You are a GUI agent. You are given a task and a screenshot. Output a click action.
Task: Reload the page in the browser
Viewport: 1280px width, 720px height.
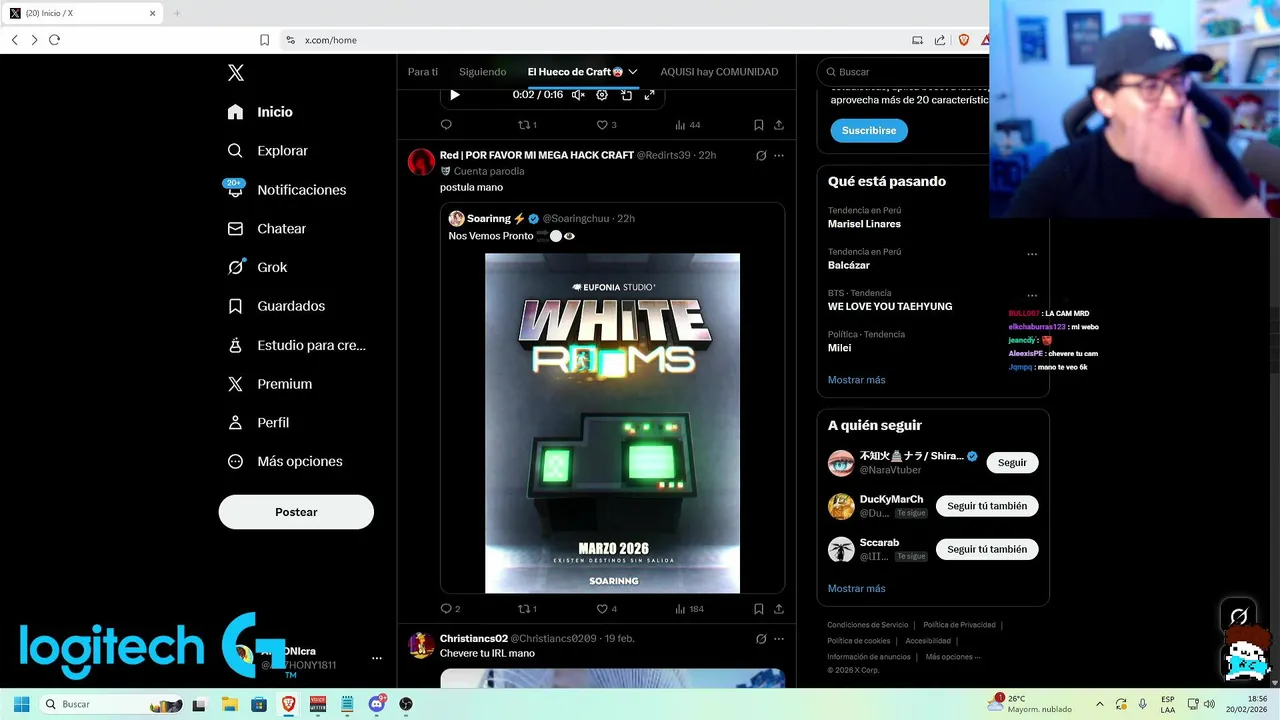tap(54, 40)
